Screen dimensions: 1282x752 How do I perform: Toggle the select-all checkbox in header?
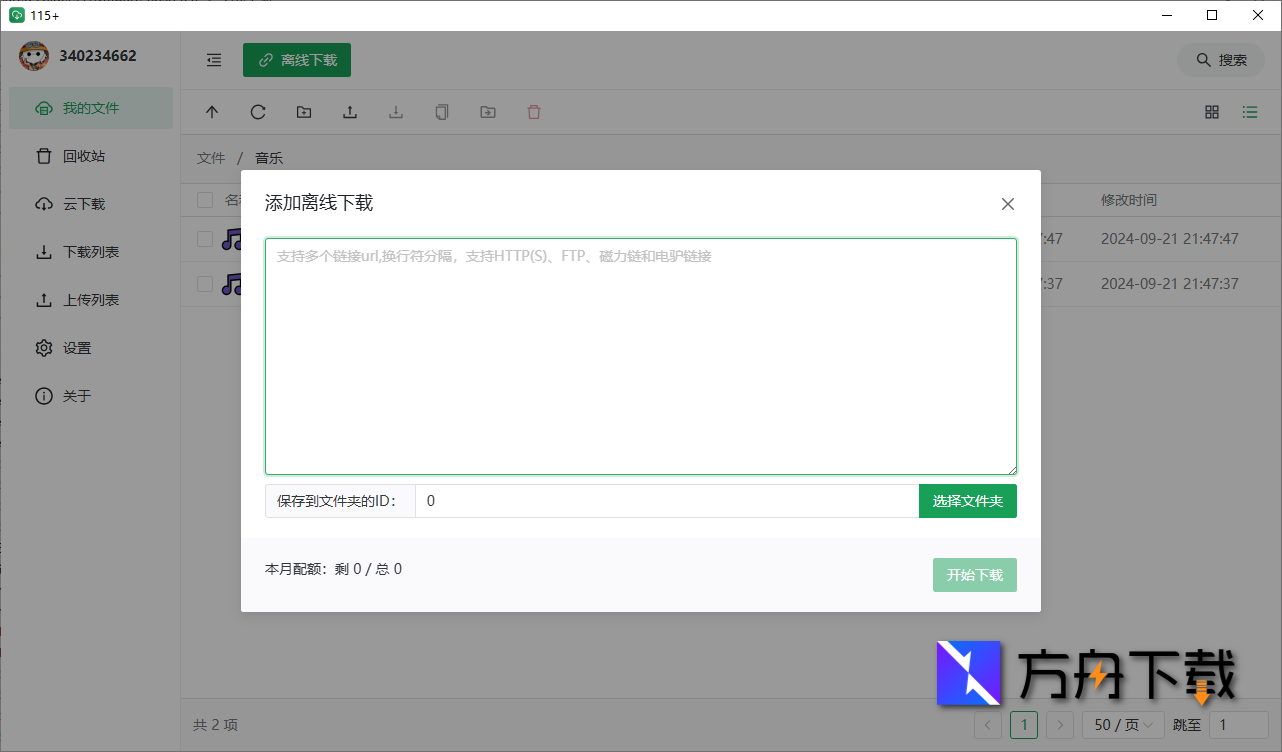point(205,200)
